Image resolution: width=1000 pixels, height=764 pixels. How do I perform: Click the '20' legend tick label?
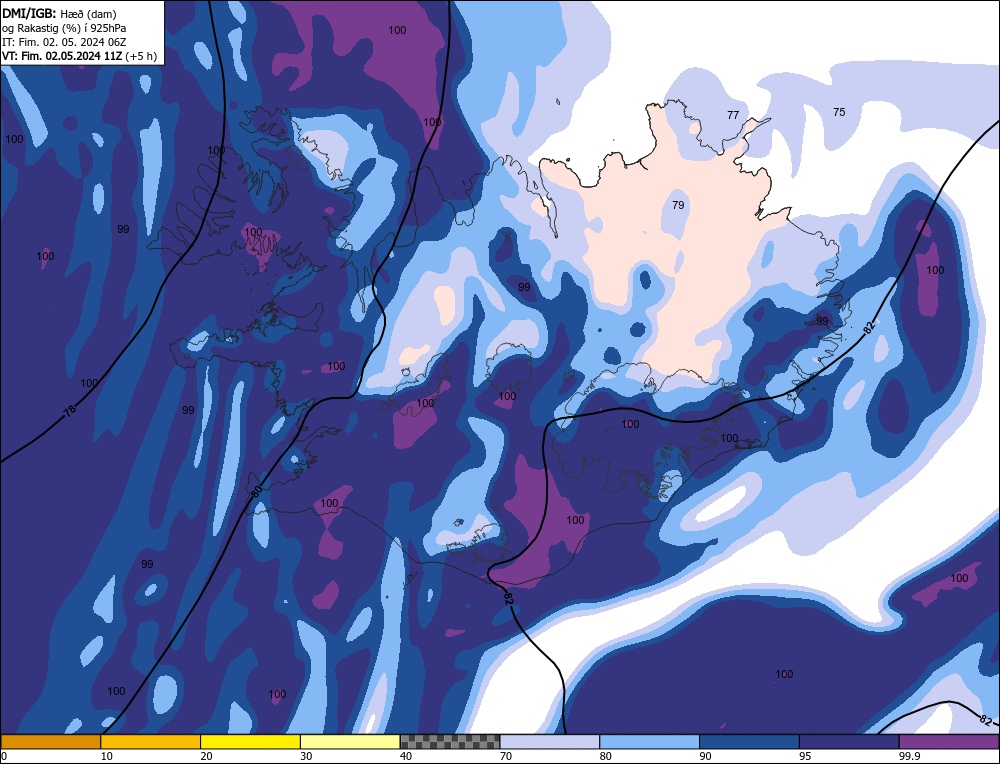pyautogui.click(x=206, y=756)
